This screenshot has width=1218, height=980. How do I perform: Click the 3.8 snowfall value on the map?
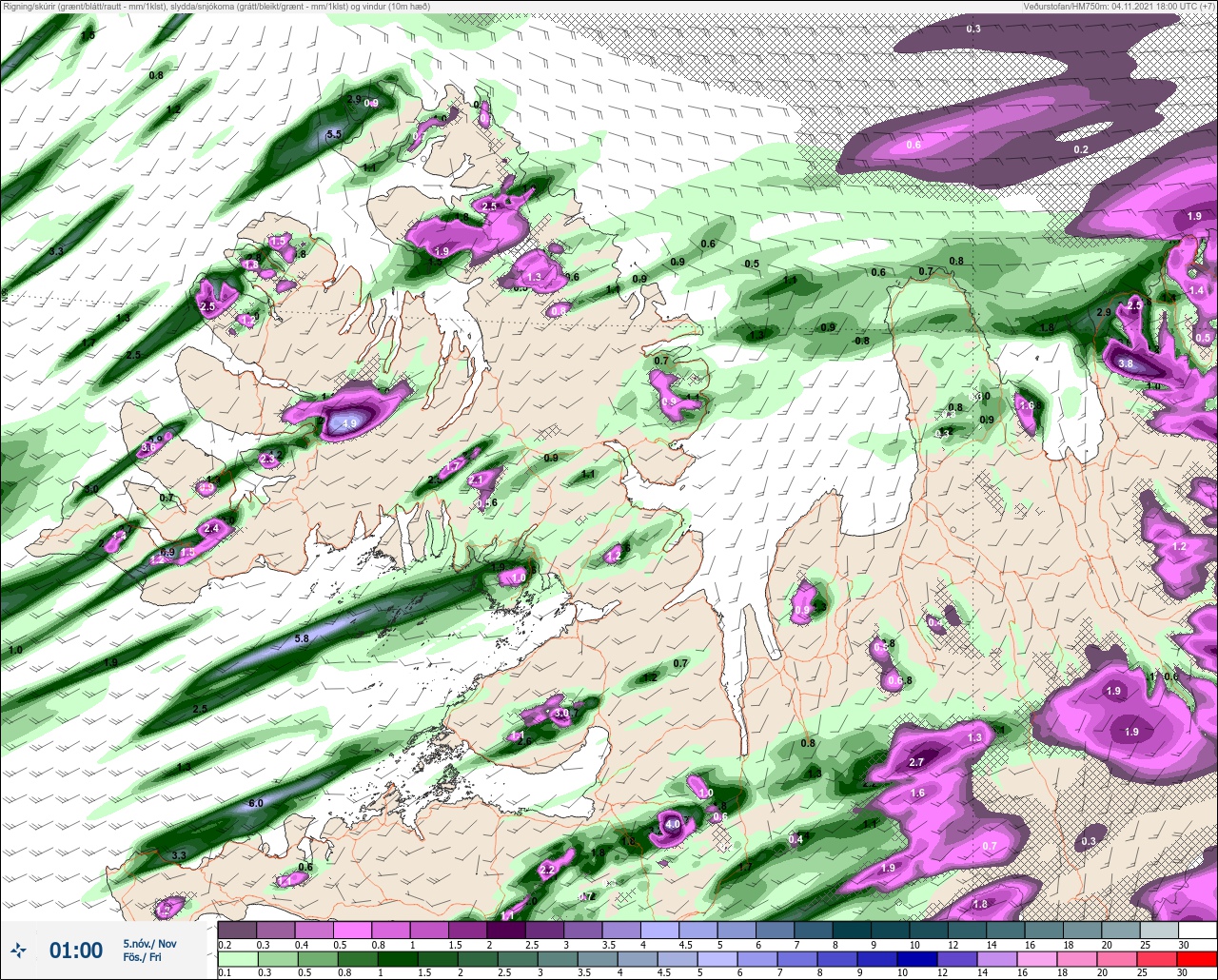pyautogui.click(x=1126, y=363)
